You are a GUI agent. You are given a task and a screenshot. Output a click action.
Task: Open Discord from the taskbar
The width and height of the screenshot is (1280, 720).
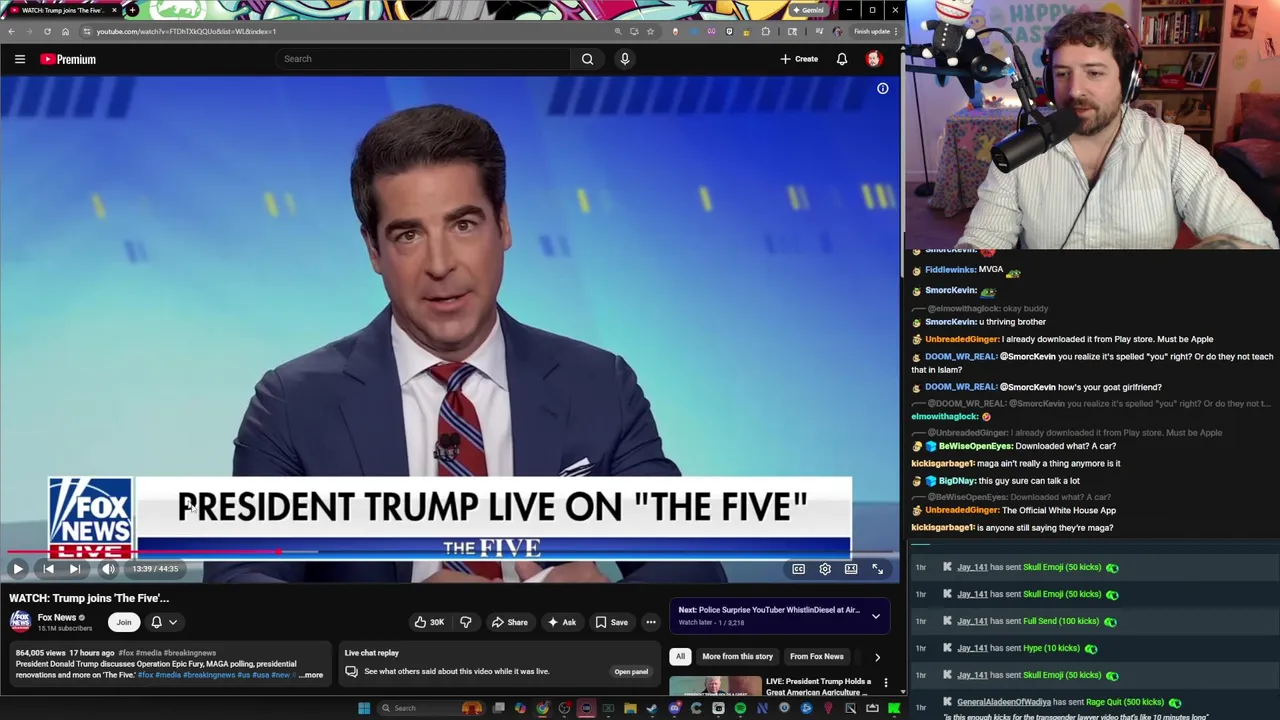pyautogui.click(x=674, y=708)
